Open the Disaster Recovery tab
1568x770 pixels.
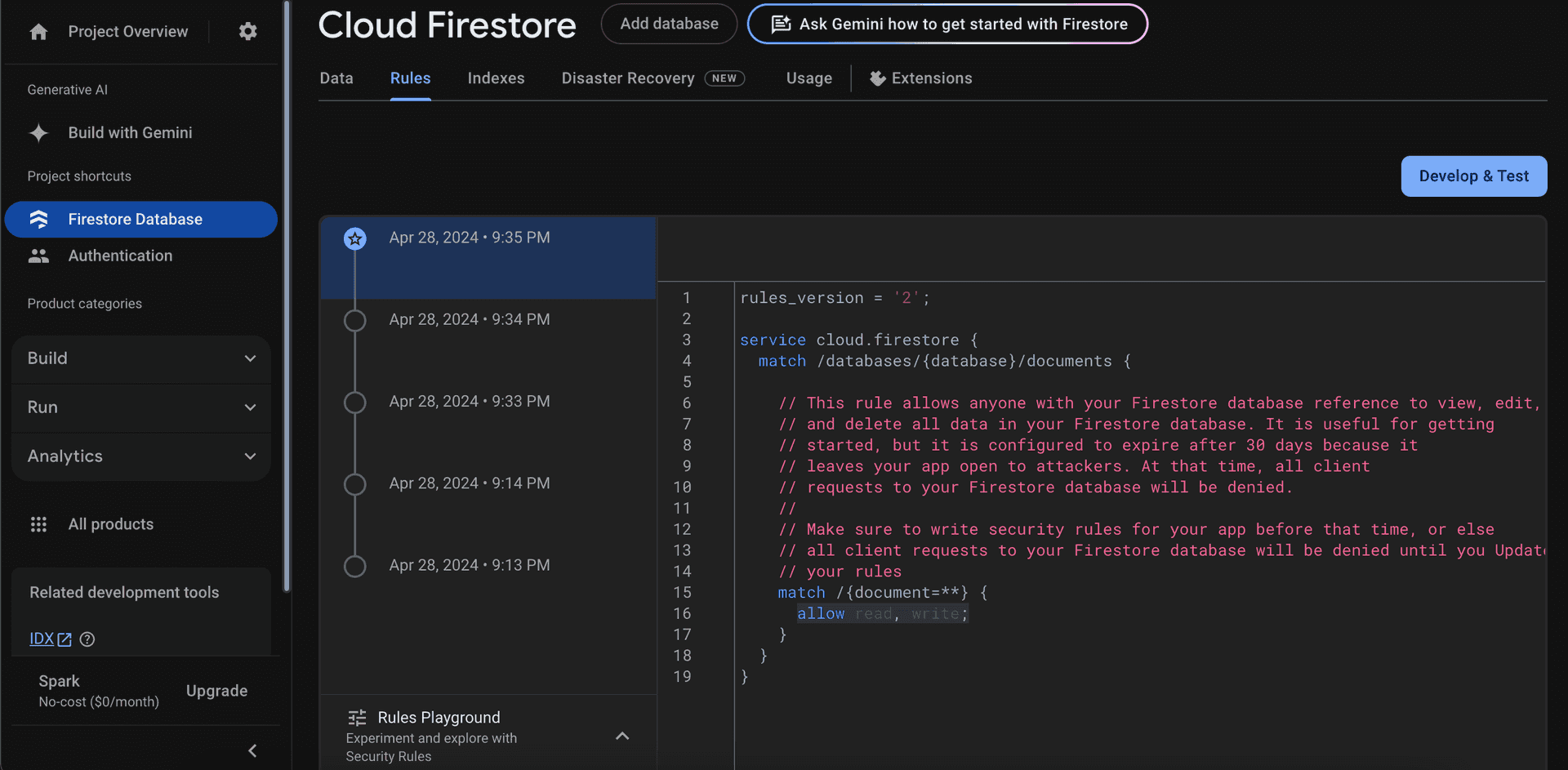point(627,78)
